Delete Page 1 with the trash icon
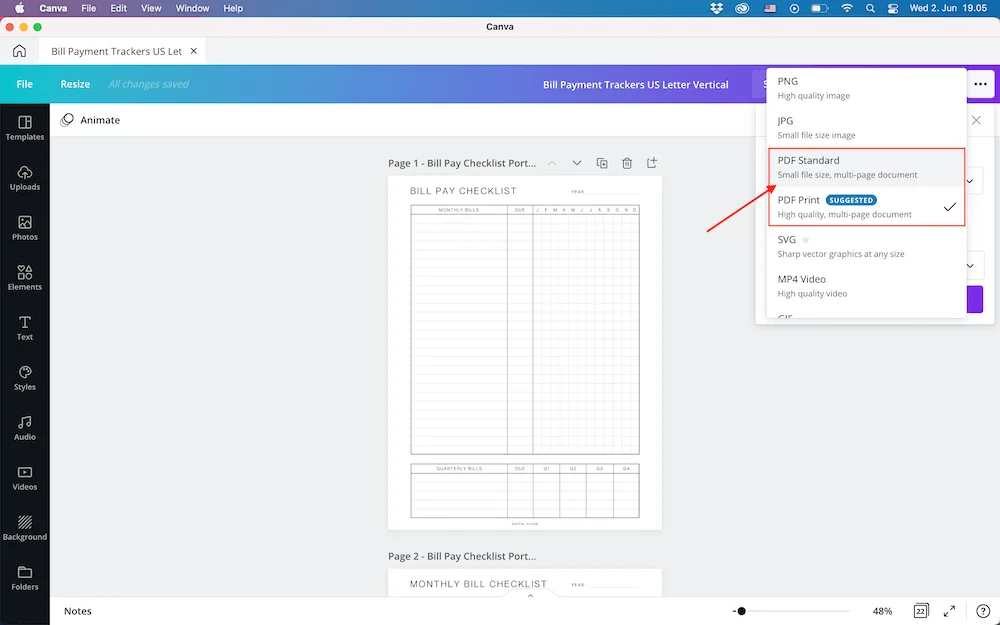1000x625 pixels. coord(626,162)
